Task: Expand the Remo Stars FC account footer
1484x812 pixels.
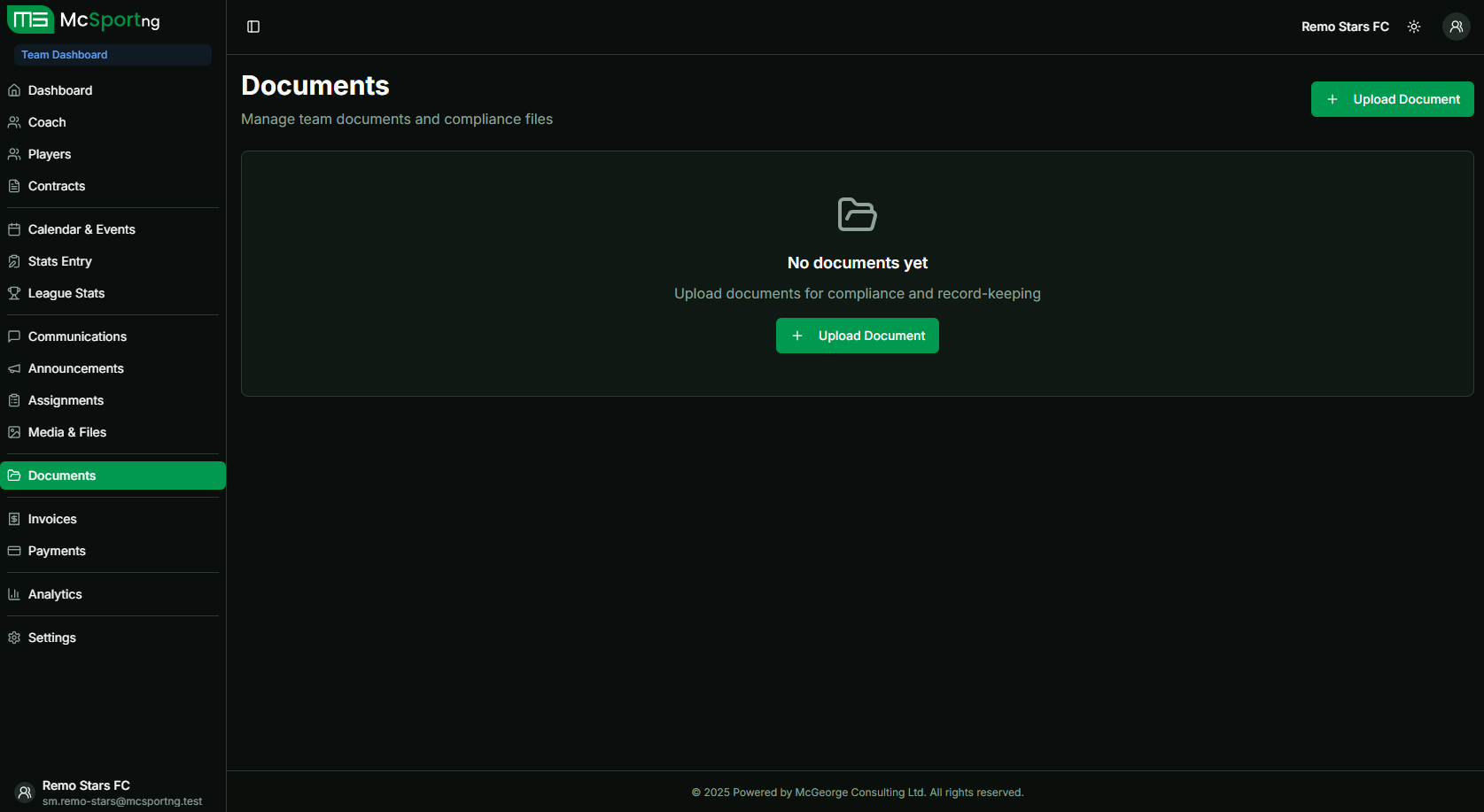Action: 106,792
